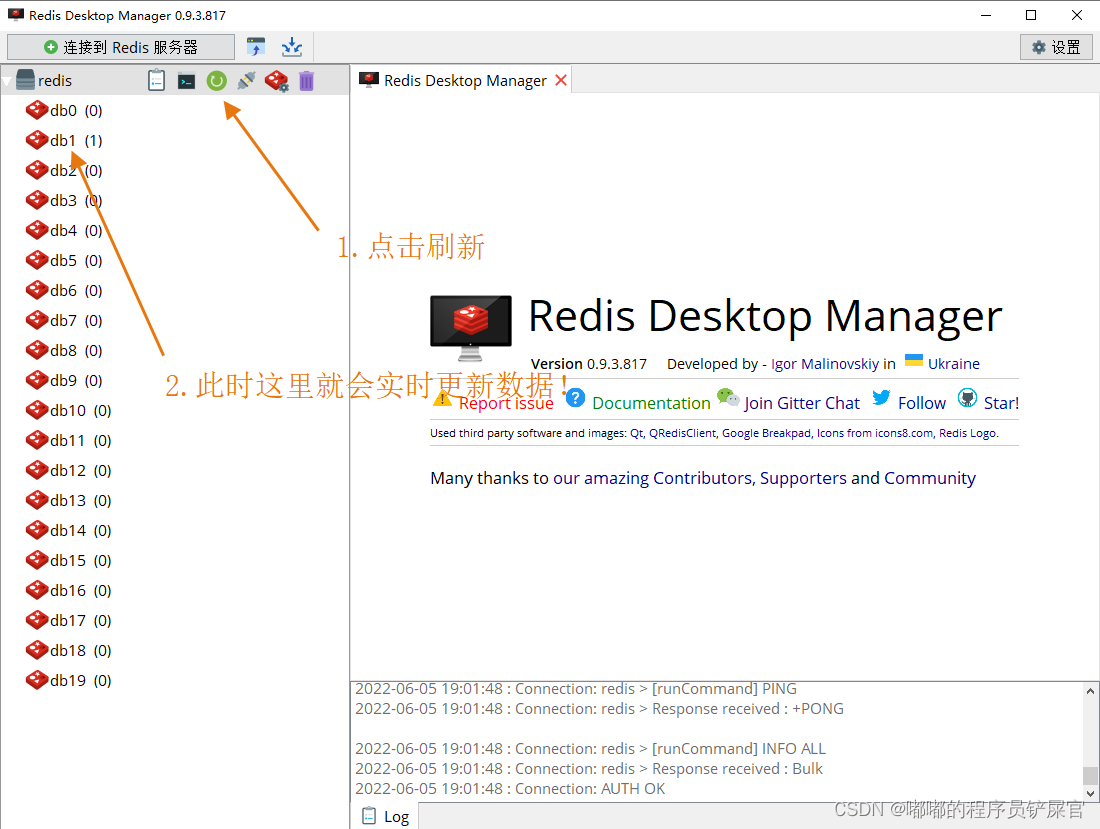The image size is (1100, 829).
Task: Select database db0 (0)
Action: click(64, 111)
